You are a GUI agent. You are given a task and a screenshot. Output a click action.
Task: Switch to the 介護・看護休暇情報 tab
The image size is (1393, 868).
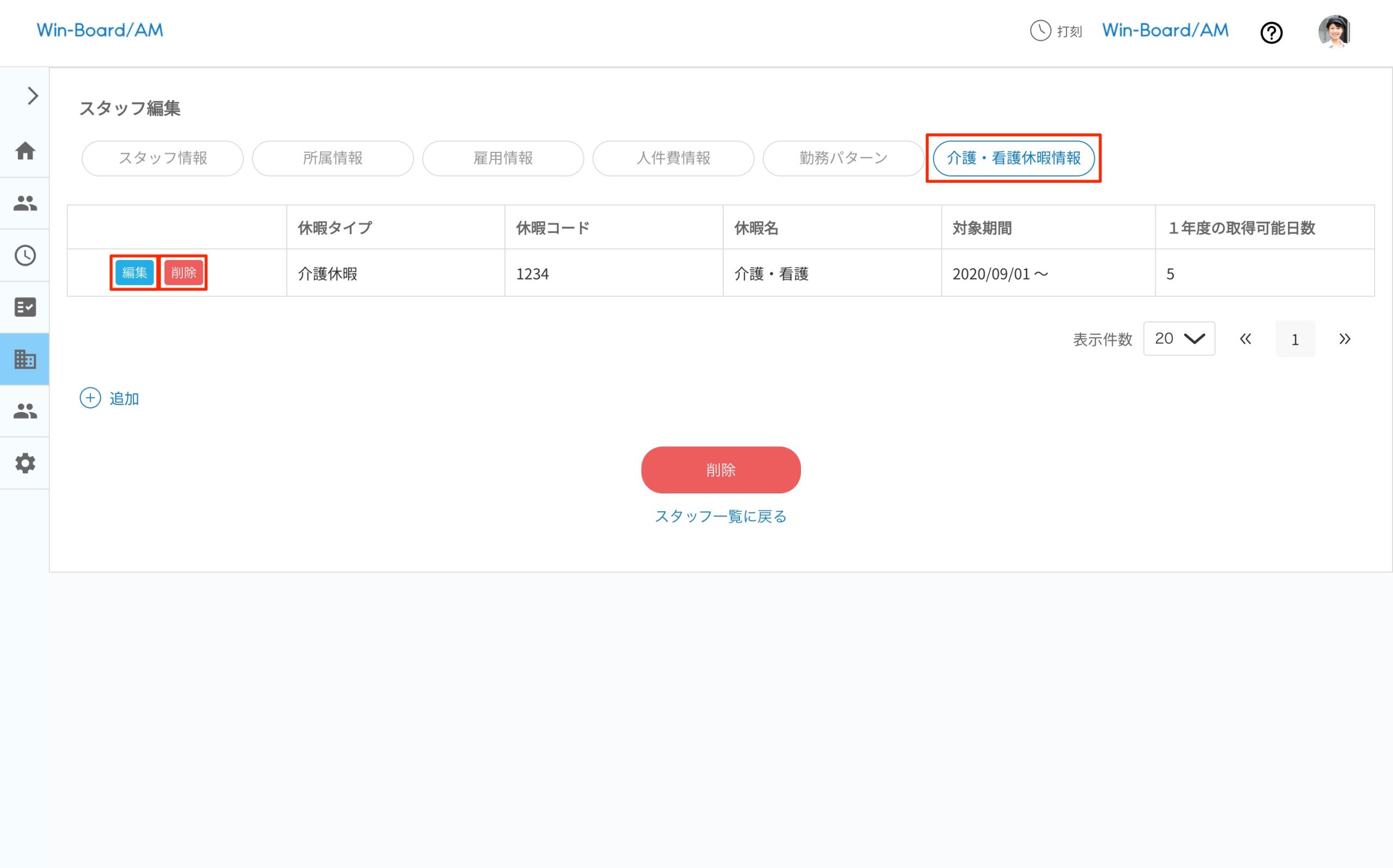1014,158
